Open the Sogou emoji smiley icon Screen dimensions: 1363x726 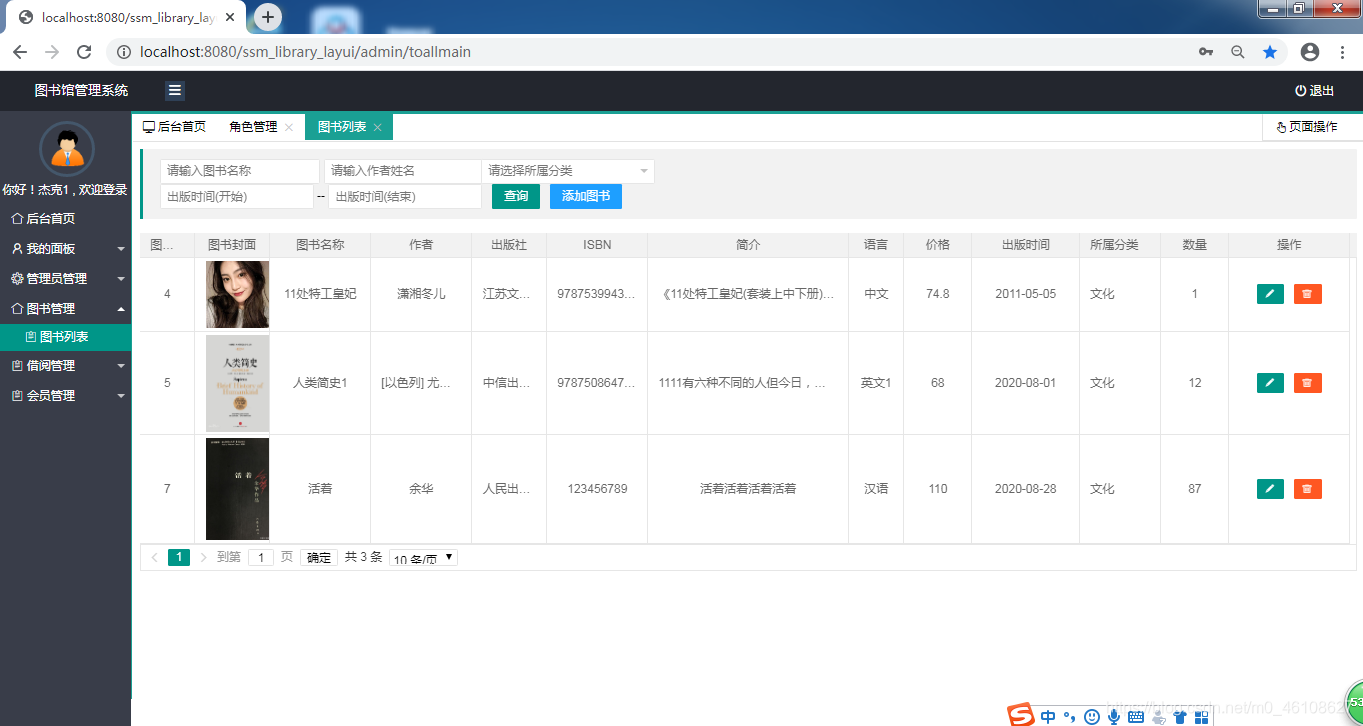1092,716
